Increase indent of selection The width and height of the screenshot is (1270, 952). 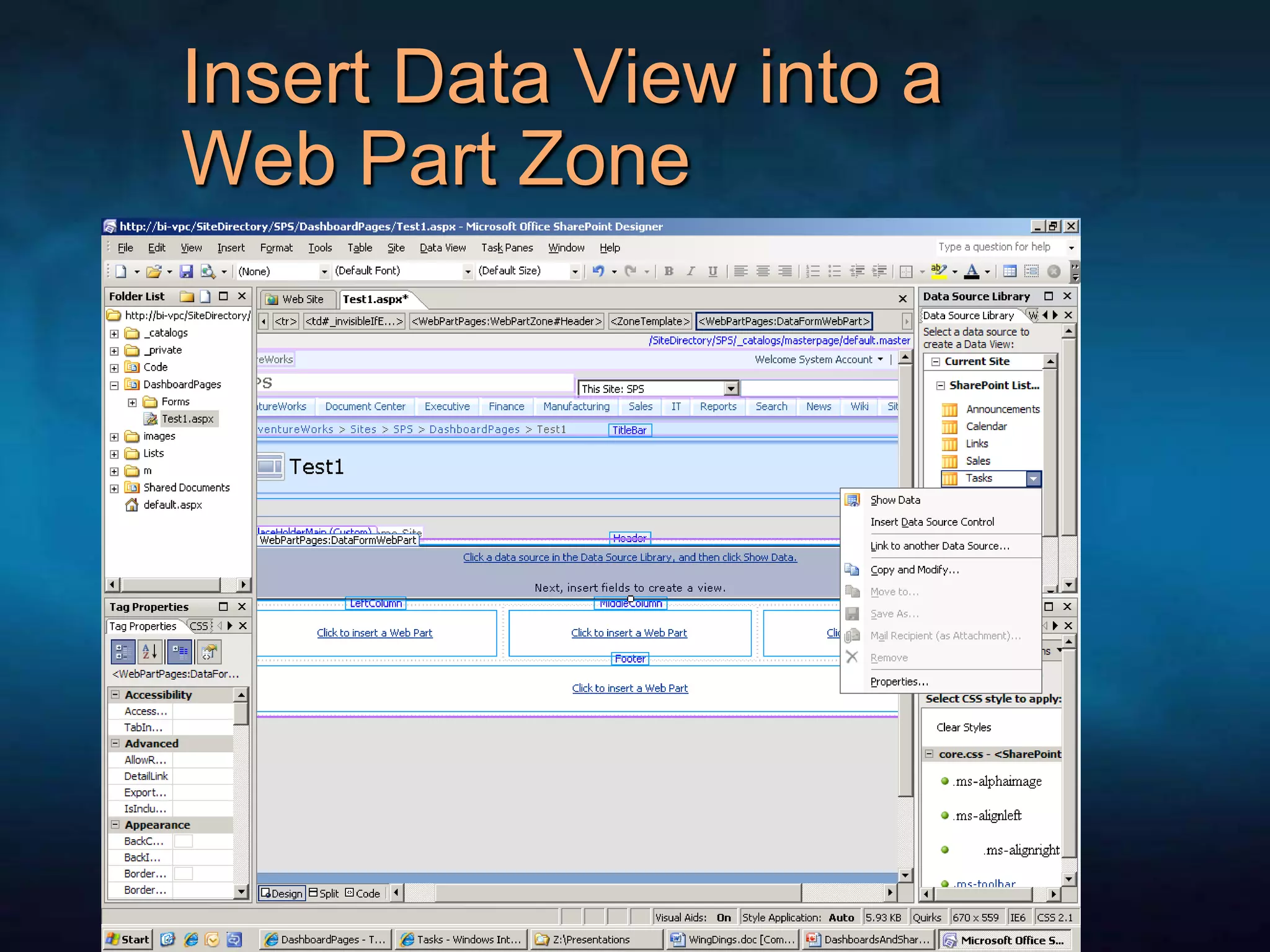coord(879,271)
